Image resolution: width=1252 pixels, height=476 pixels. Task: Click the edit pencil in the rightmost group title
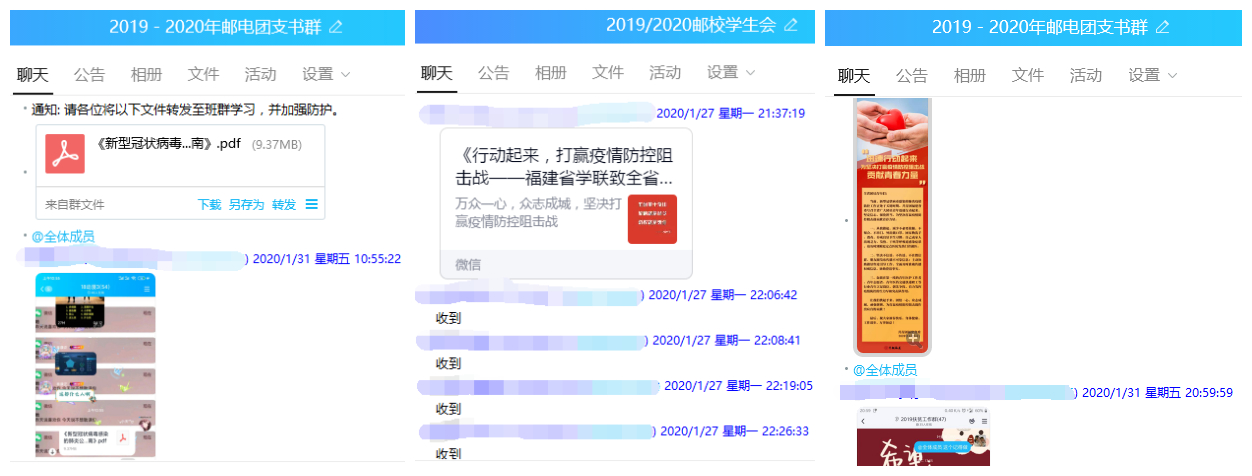click(1162, 27)
